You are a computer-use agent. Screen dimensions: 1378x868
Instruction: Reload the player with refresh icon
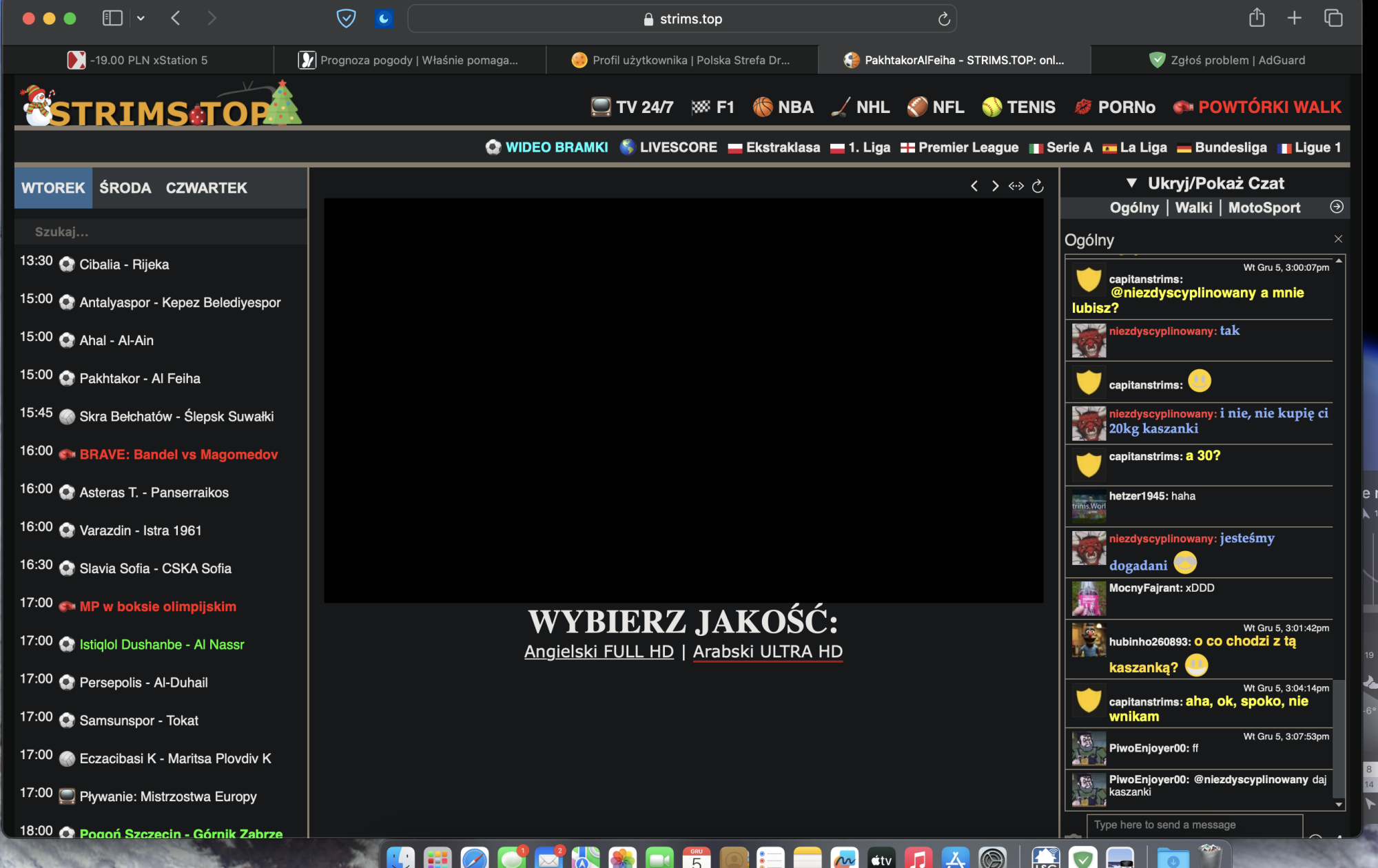1038,186
